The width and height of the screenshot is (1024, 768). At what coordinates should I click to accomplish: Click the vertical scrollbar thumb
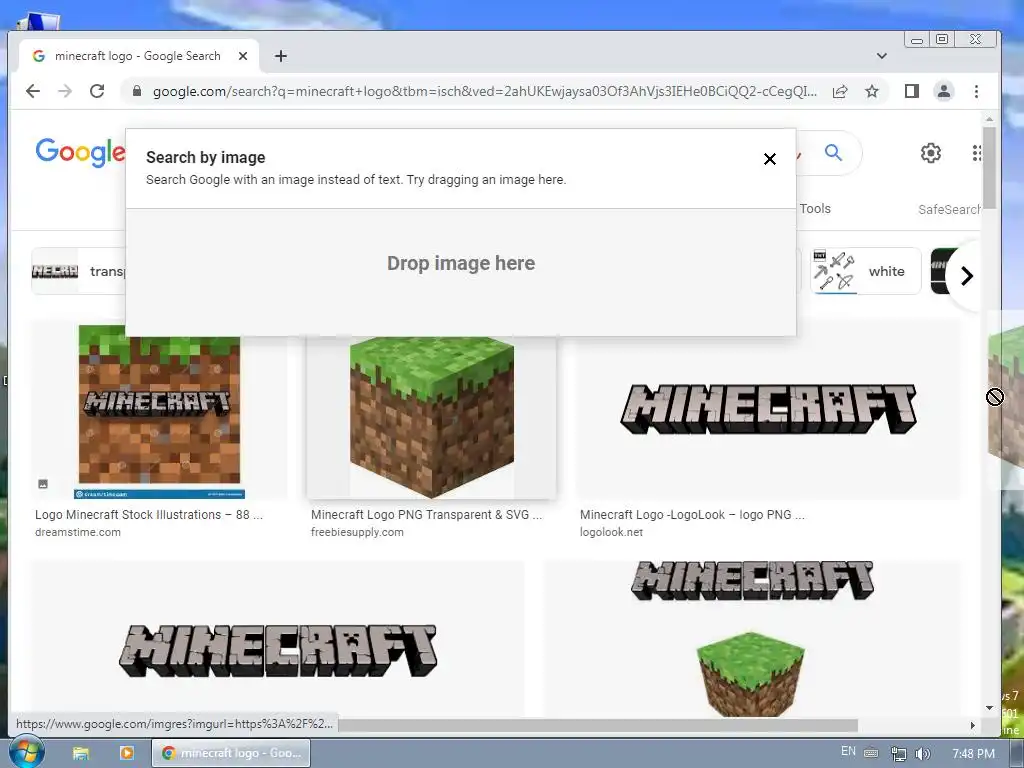[x=989, y=168]
